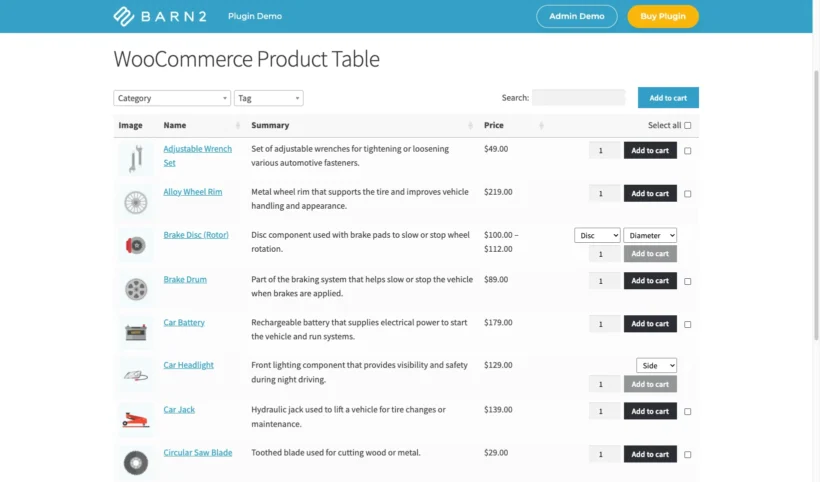This screenshot has height=482, width=820.
Task: Open the Diameter variation dropdown
Action: coord(650,235)
